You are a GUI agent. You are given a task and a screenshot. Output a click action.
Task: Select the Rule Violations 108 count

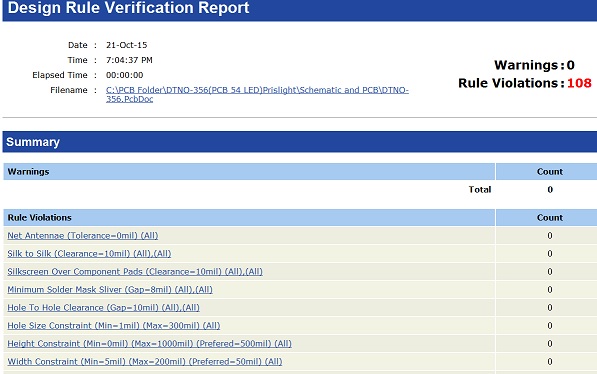[579, 83]
